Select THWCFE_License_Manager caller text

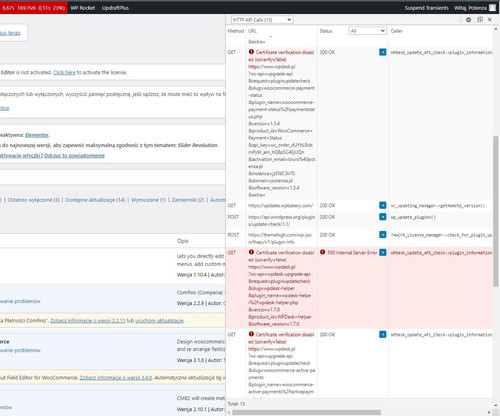[x=441, y=235]
